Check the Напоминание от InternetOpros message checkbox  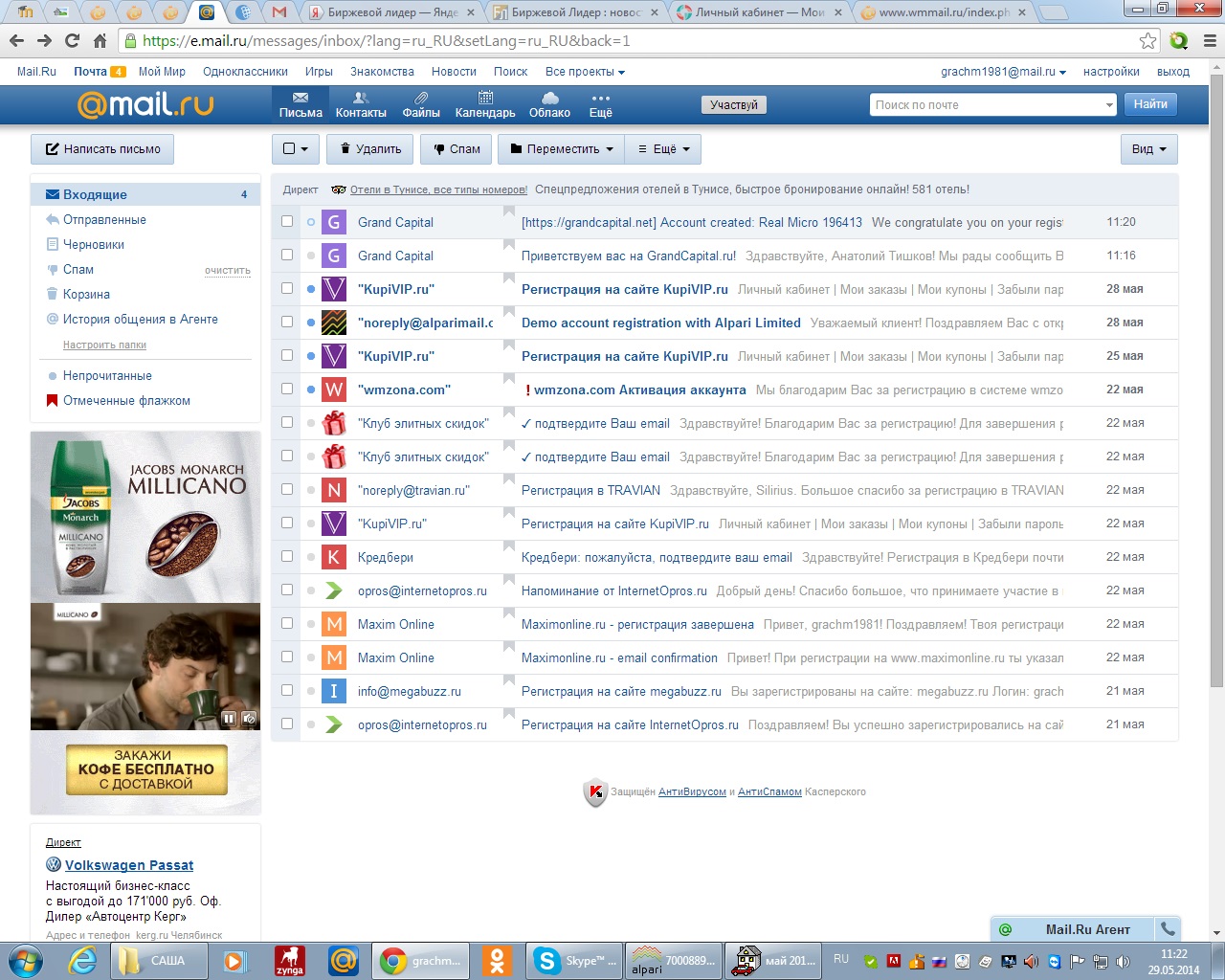[287, 590]
